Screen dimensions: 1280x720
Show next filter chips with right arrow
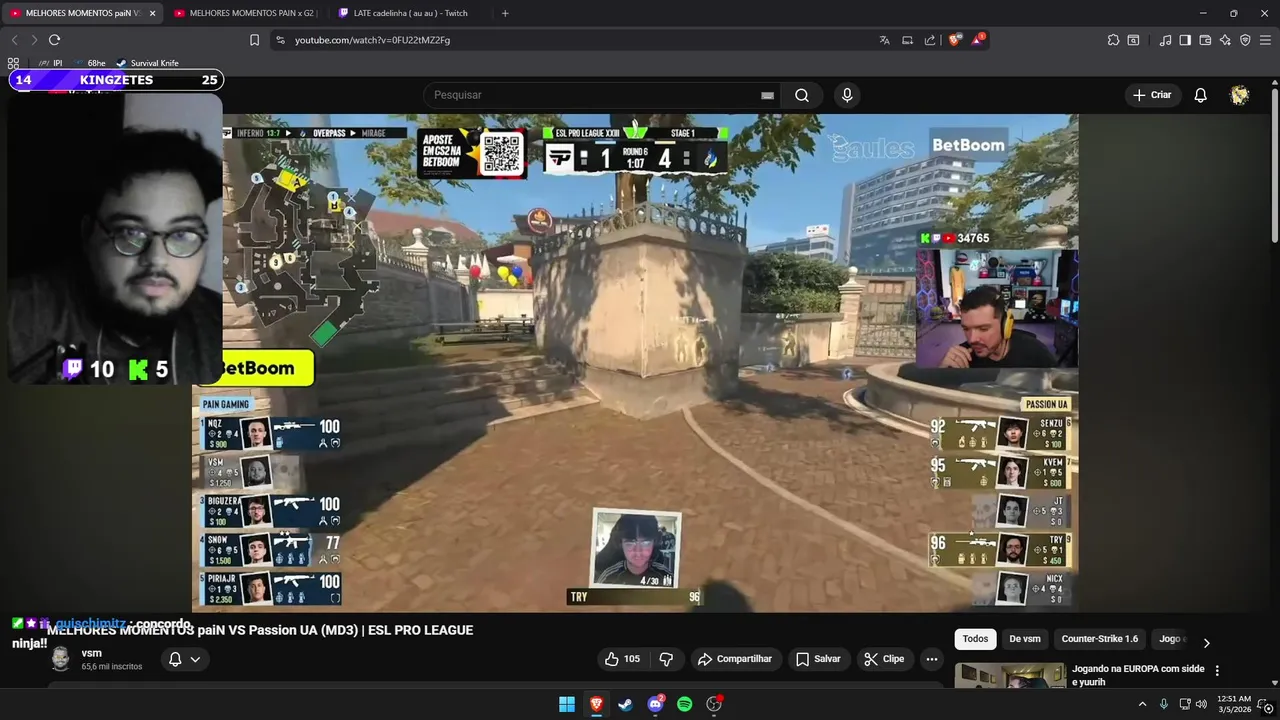(x=1206, y=643)
